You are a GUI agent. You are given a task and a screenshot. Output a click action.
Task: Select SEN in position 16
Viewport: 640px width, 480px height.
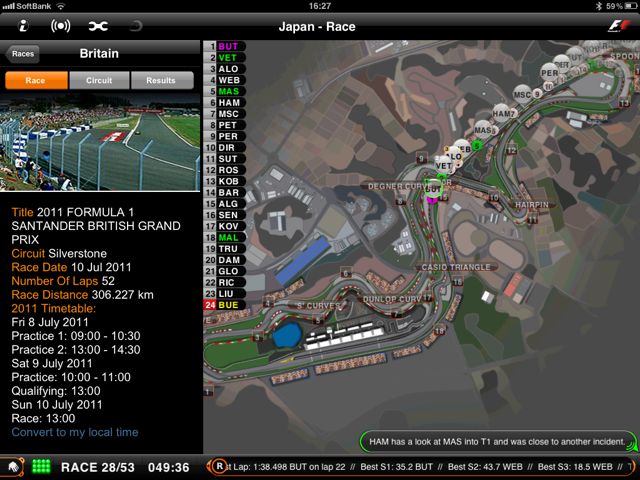tap(225, 215)
